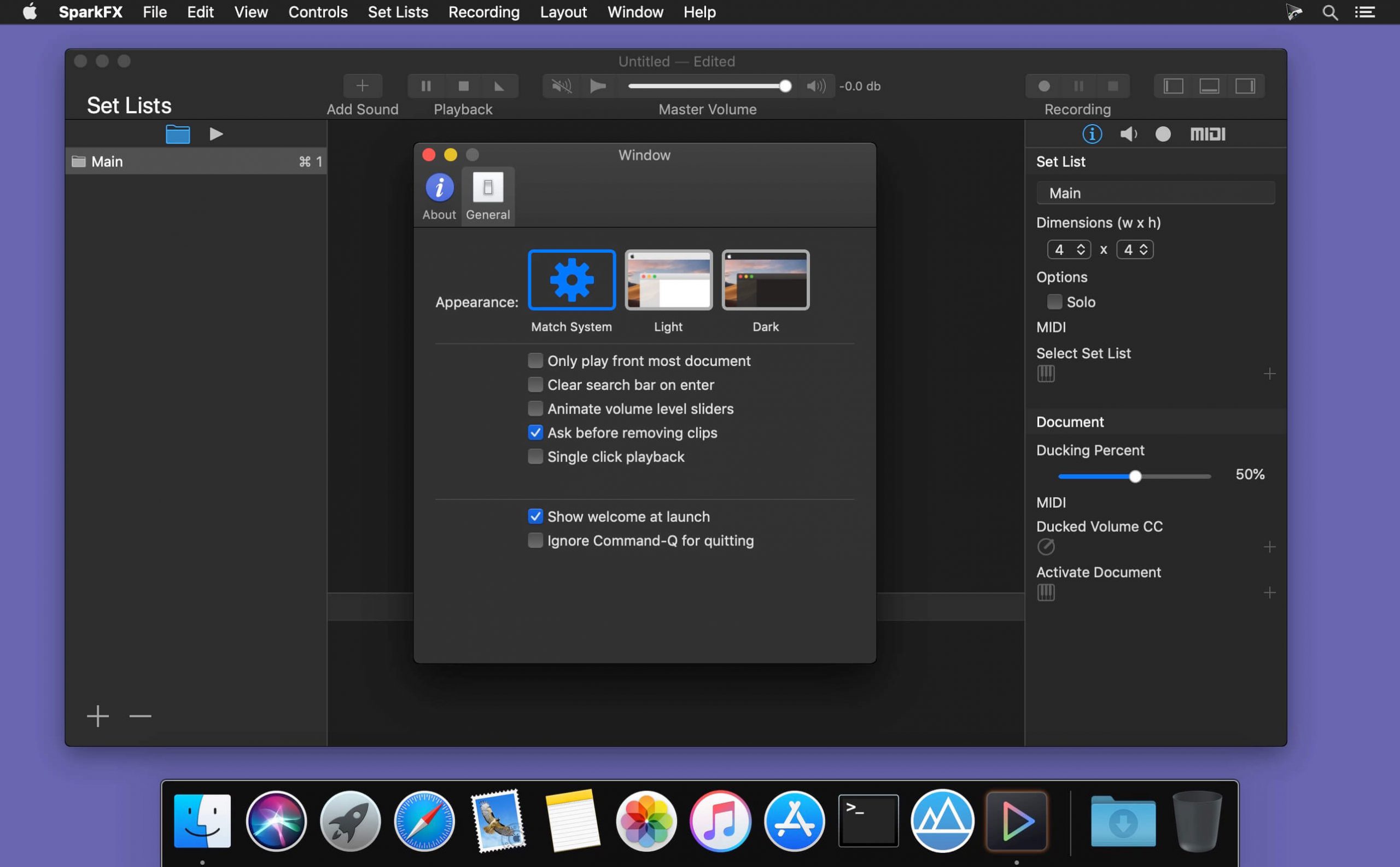Screen dimensions: 1400x867
Task: Click the blue folder icon in Set Lists
Action: coord(178,134)
